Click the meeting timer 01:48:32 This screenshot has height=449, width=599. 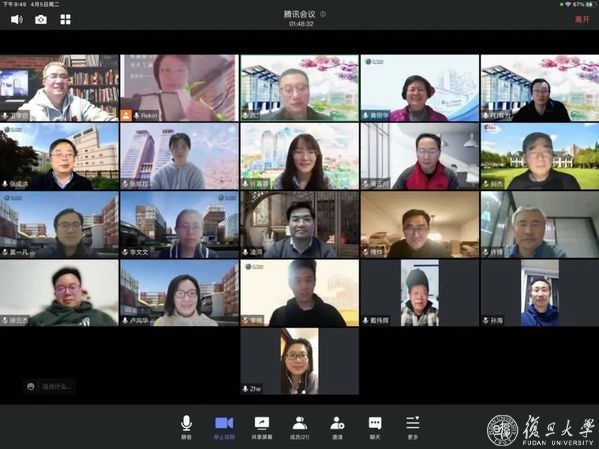tap(301, 24)
